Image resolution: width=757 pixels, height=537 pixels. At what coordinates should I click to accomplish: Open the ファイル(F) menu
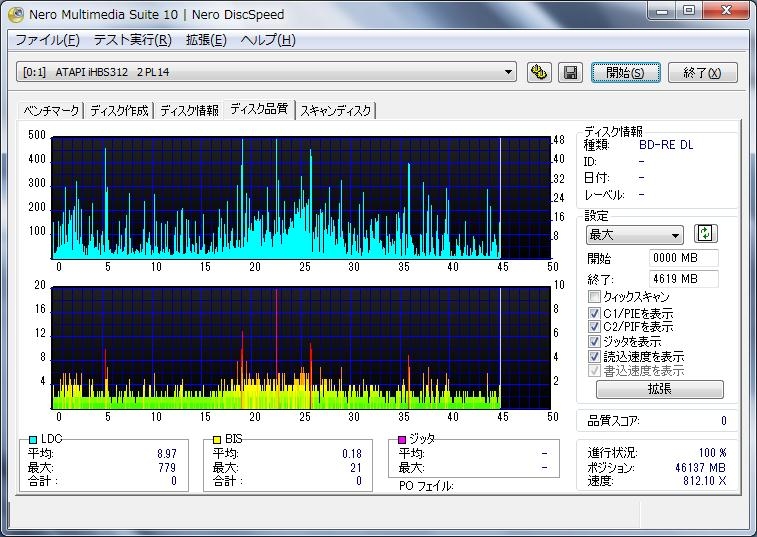coord(47,40)
